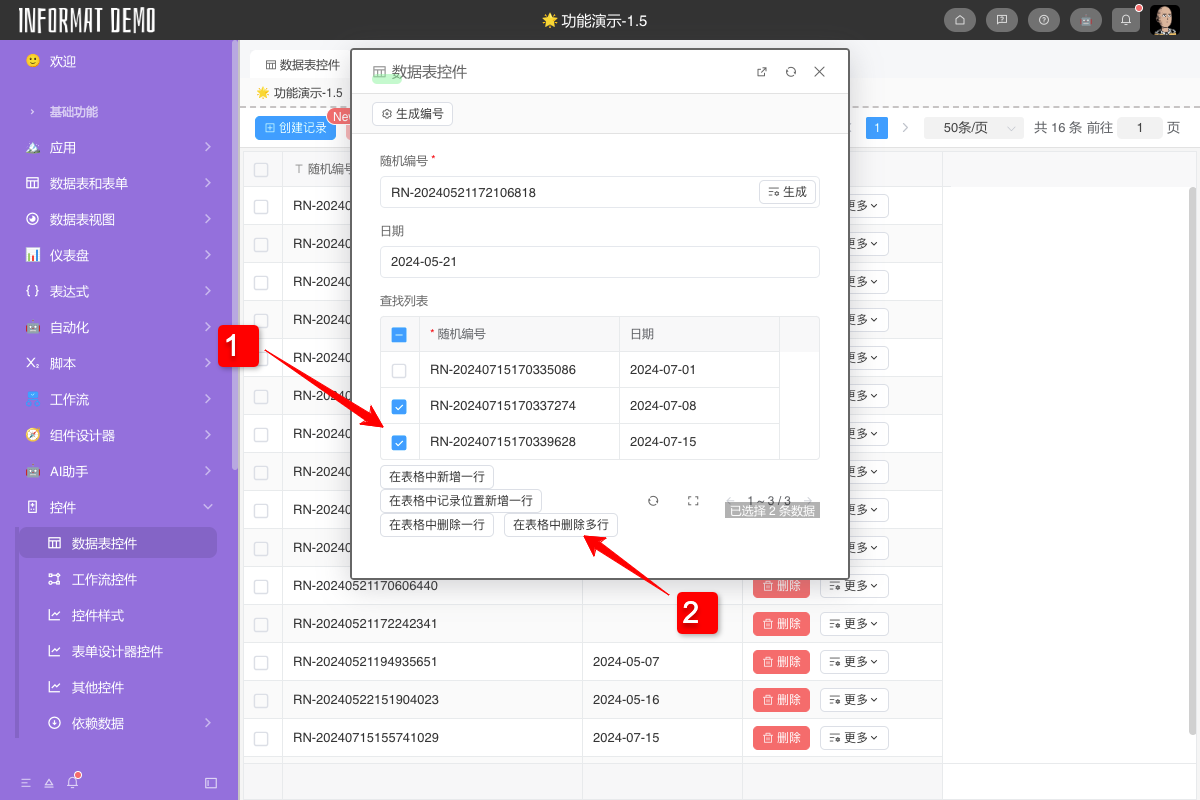The width and height of the screenshot is (1200, 800).
Task: Open the 50条/页 page size dropdown
Action: 973,128
